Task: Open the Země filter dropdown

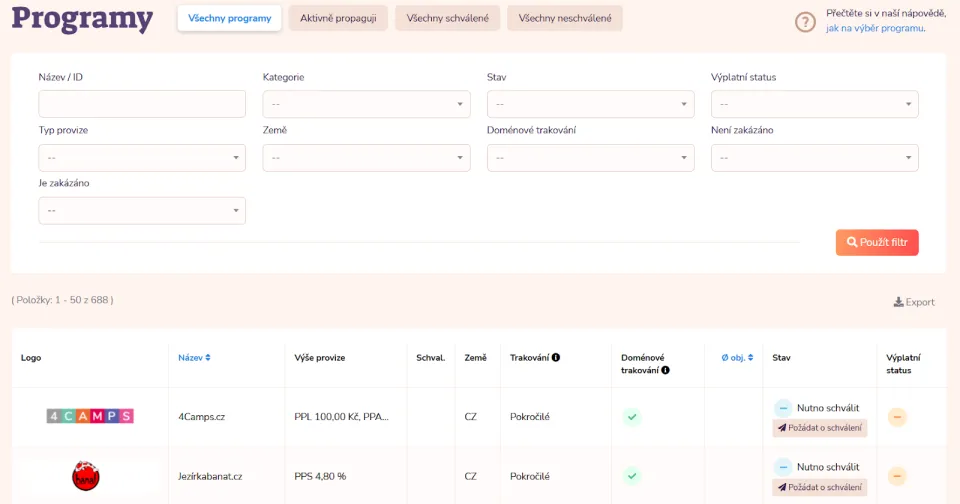Action: point(366,158)
